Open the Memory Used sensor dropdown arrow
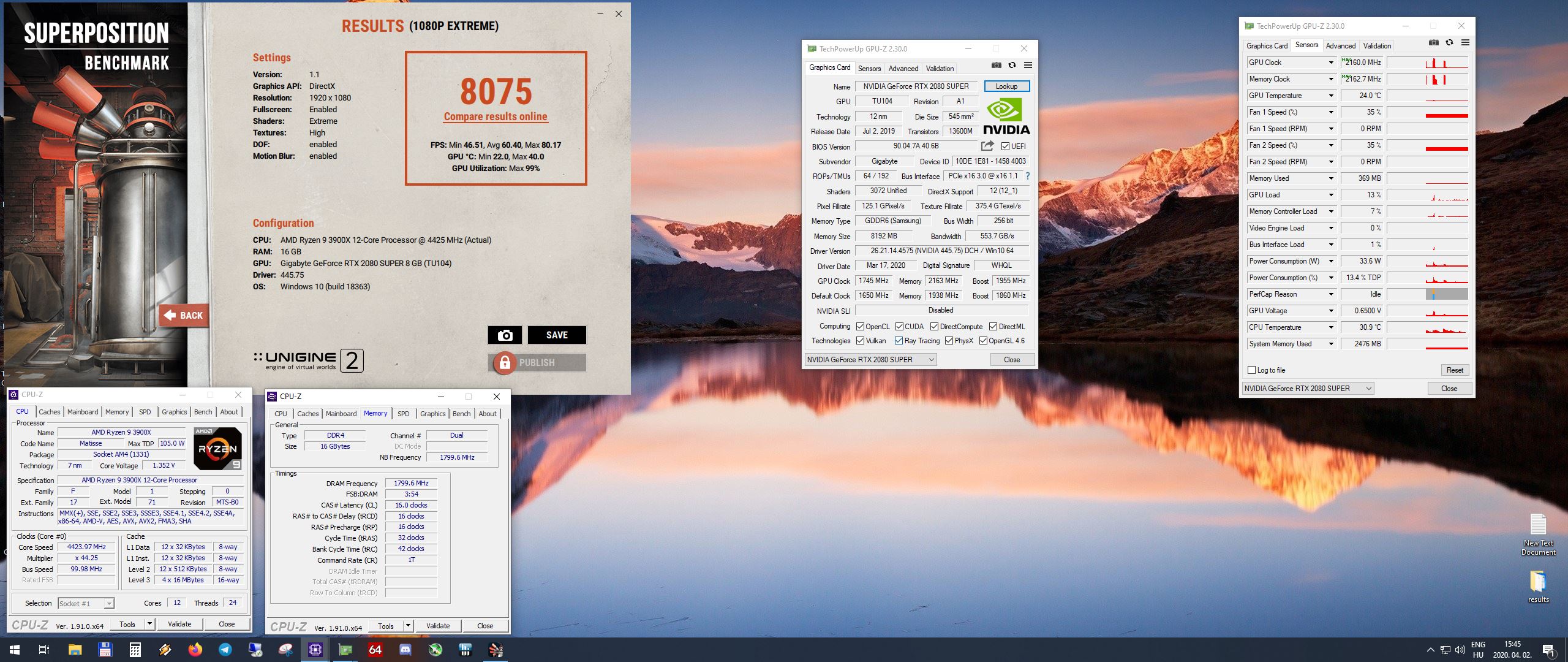Screen dimensions: 1568x662 (1330, 178)
